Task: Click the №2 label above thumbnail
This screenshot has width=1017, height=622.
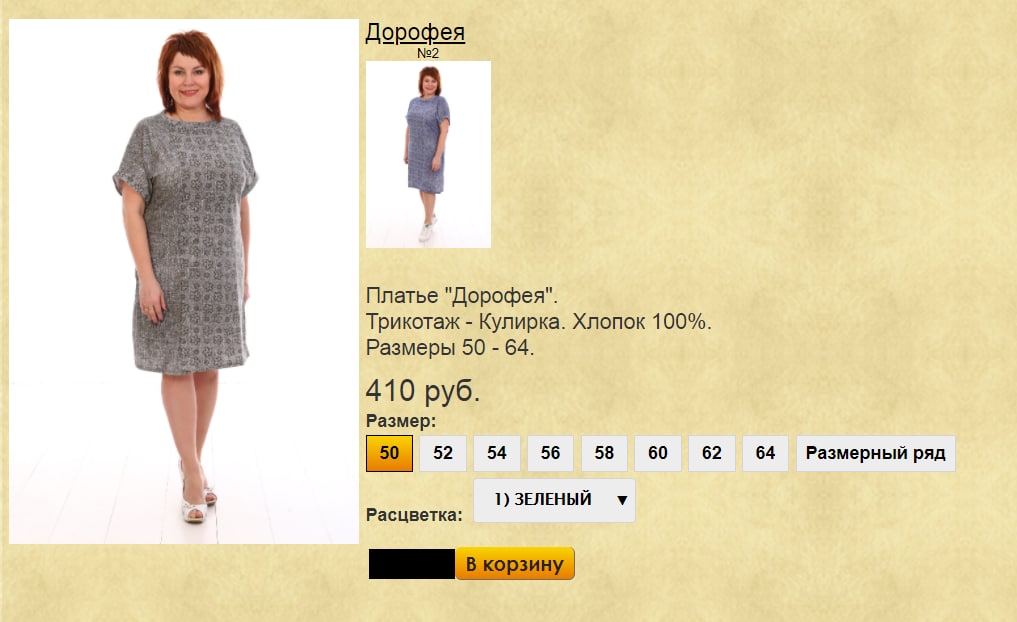Action: 428,53
